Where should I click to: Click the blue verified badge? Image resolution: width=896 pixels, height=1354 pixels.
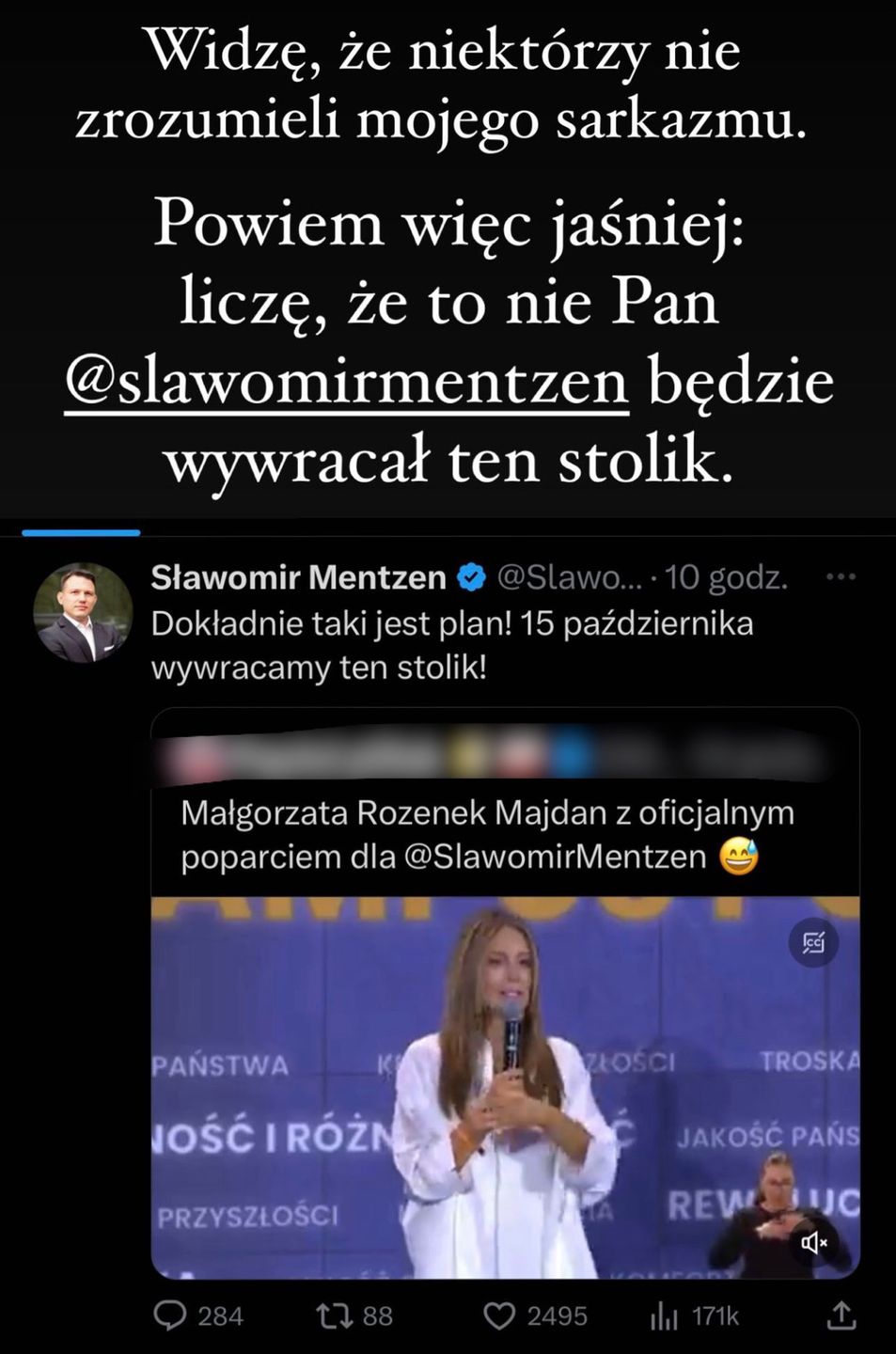pyautogui.click(x=470, y=577)
